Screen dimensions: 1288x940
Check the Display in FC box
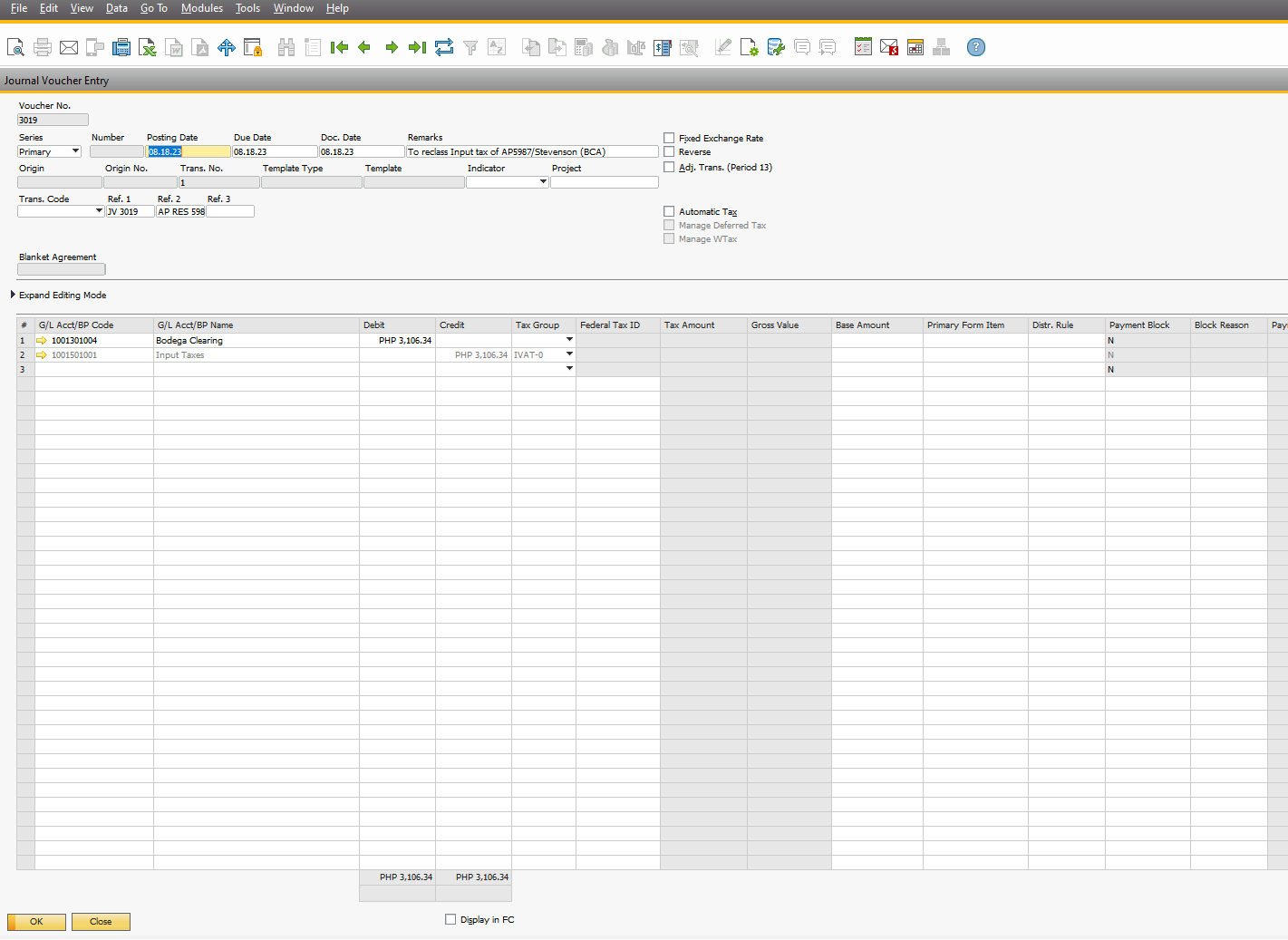[450, 919]
